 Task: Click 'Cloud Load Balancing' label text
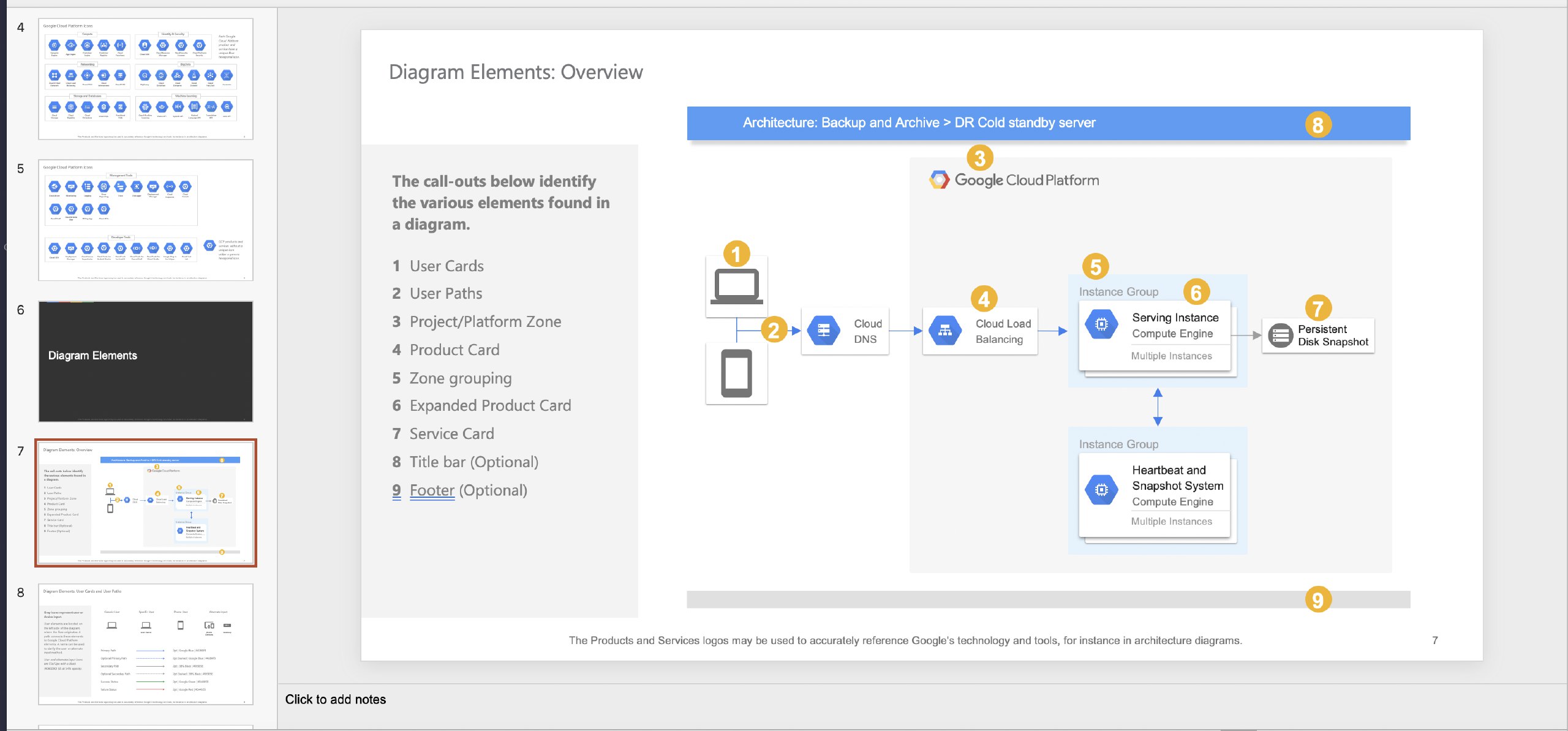coord(1003,331)
